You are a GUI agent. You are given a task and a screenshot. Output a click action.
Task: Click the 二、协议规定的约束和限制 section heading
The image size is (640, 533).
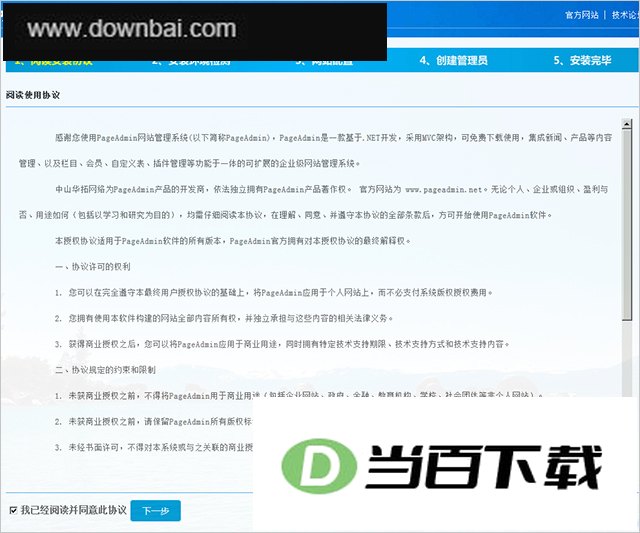click(105, 370)
